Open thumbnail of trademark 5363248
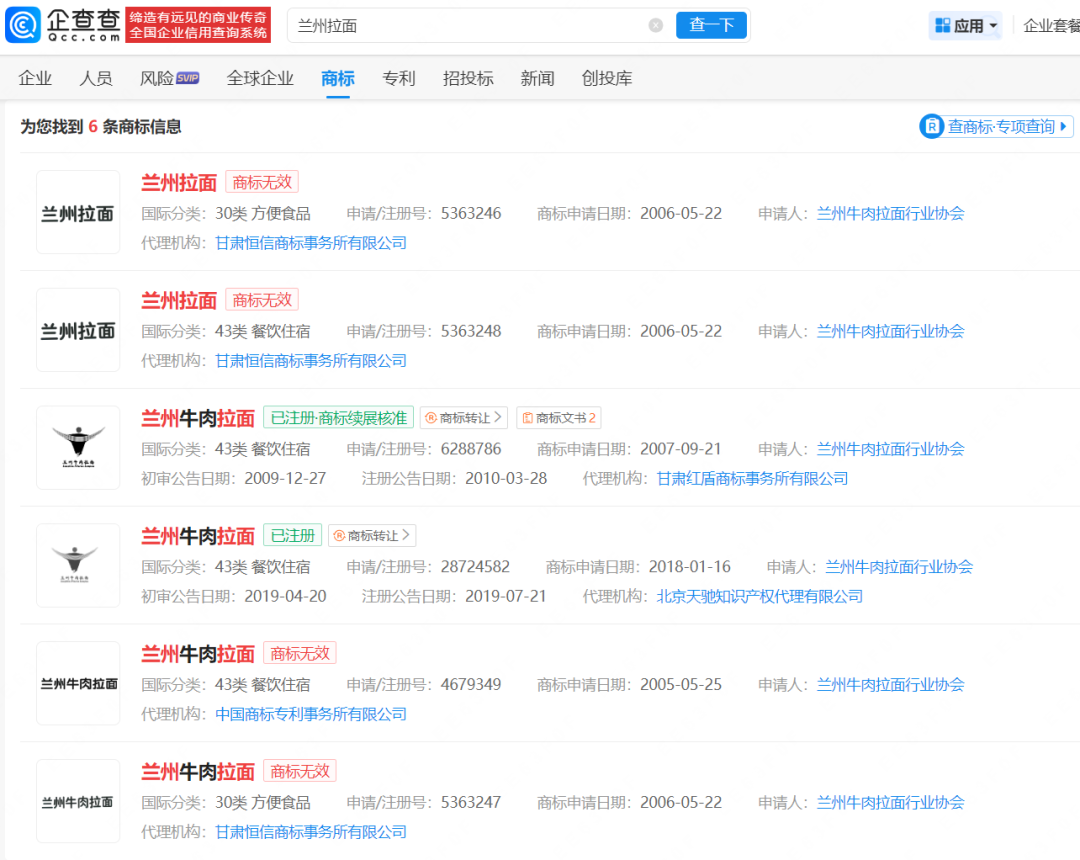 [78, 331]
